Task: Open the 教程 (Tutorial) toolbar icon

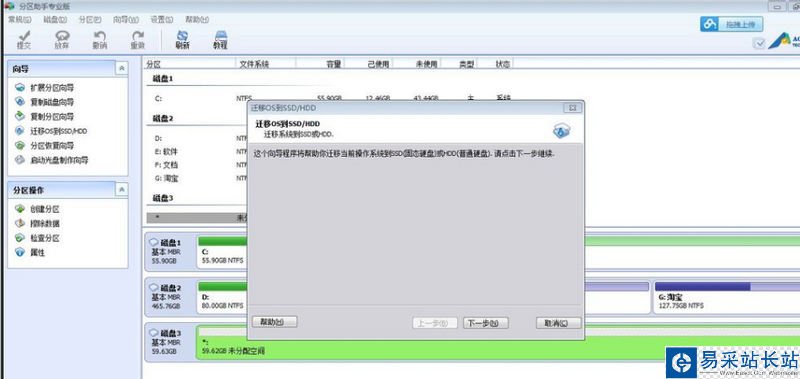Action: tap(220, 40)
